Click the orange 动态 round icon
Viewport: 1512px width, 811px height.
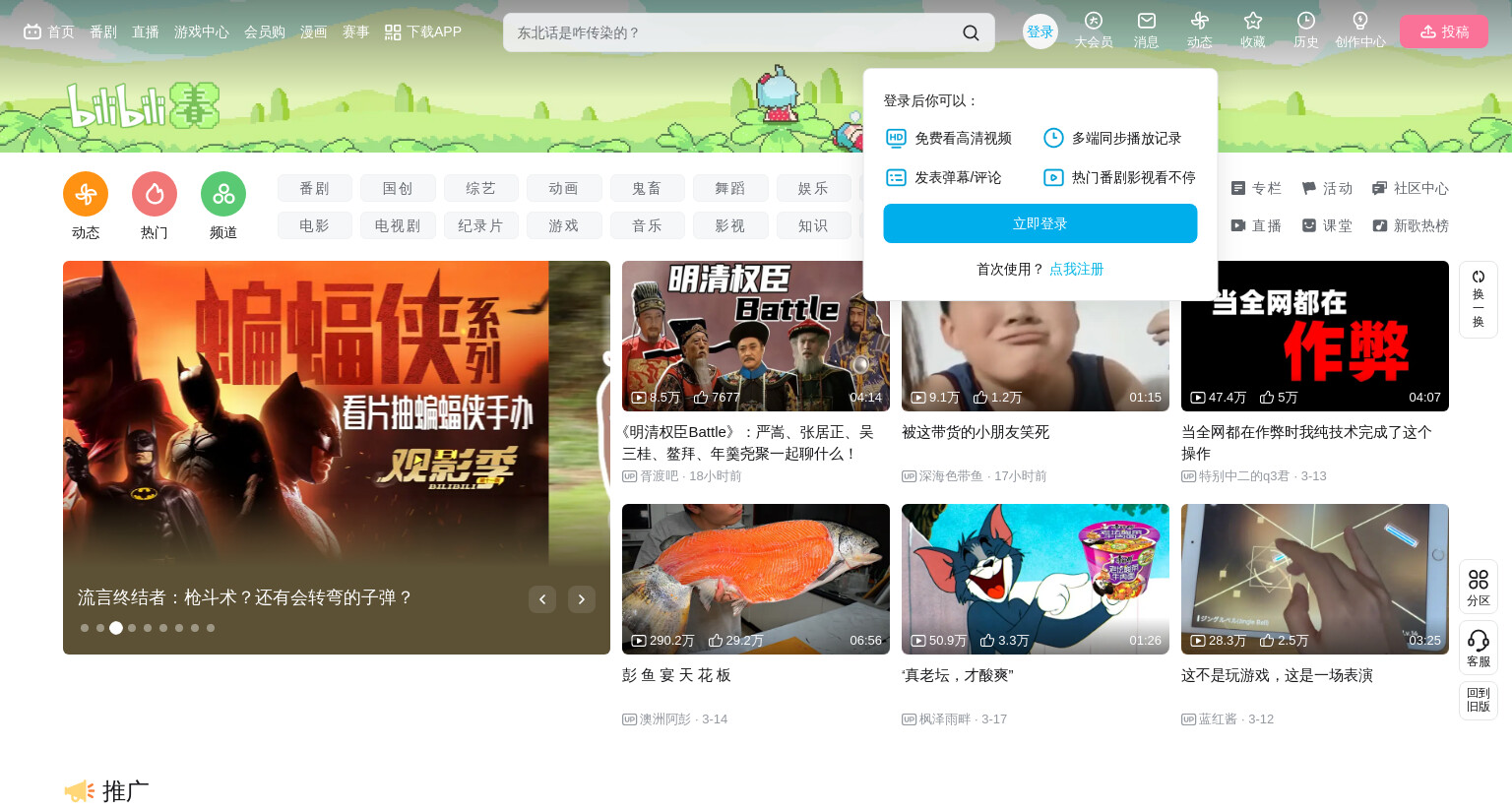(86, 194)
